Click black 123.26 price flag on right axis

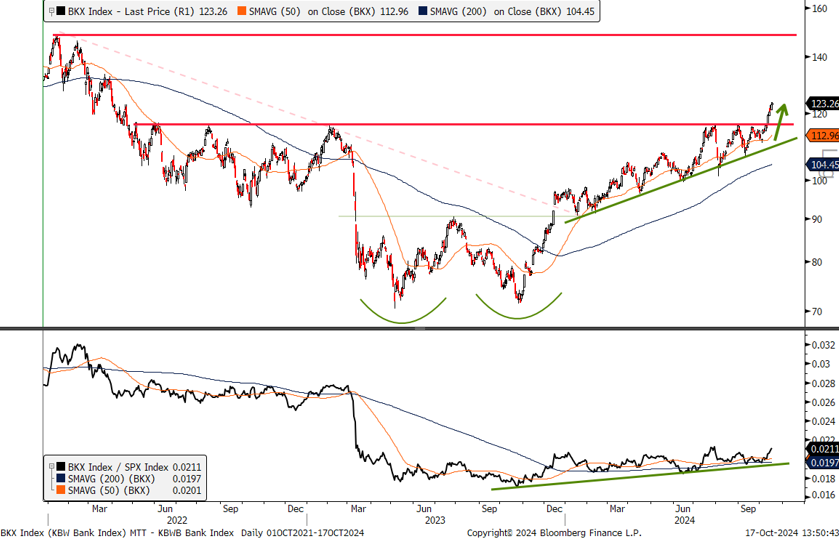coord(822,104)
